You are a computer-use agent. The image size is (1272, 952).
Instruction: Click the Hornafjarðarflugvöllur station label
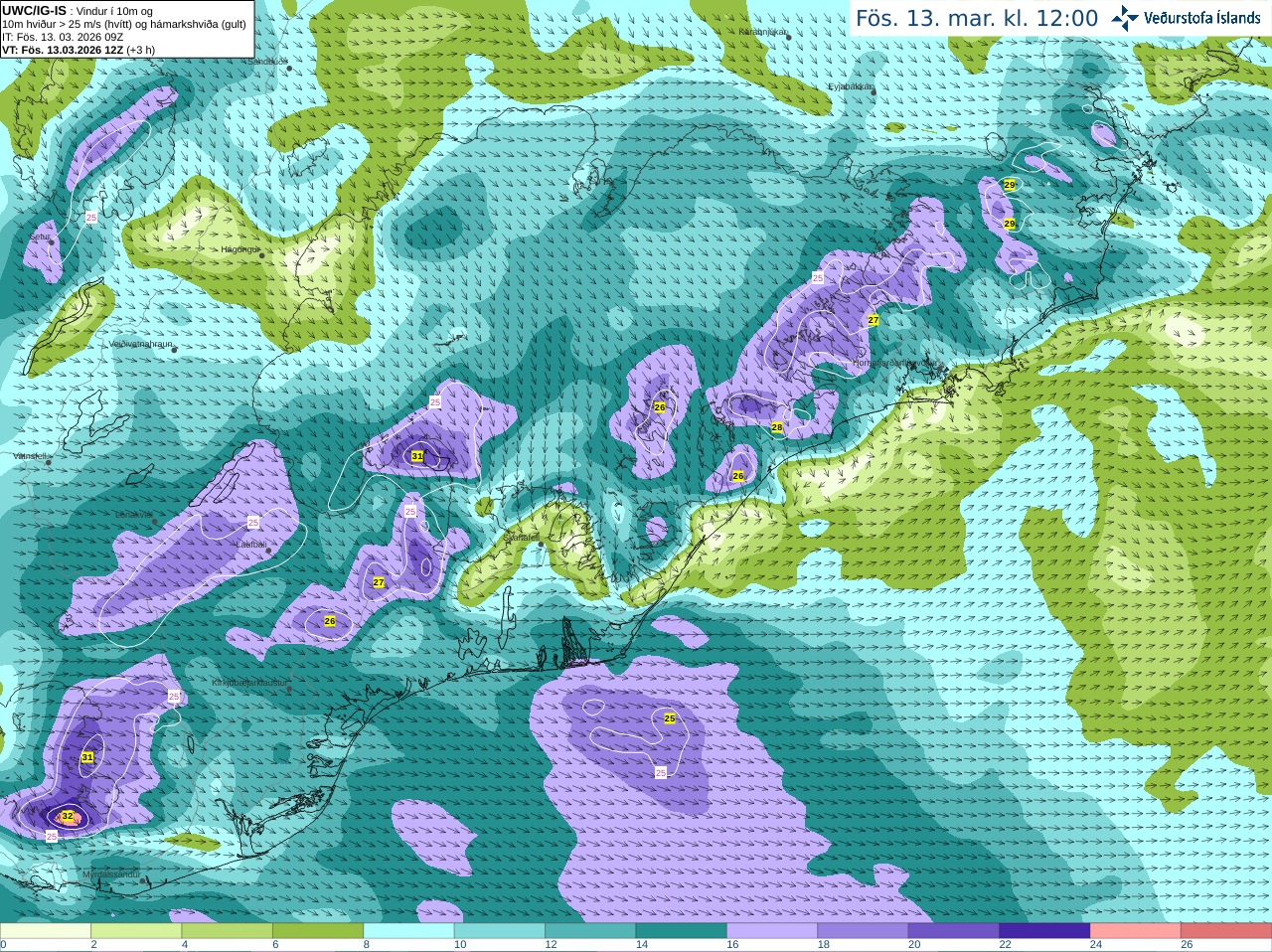tap(893, 363)
